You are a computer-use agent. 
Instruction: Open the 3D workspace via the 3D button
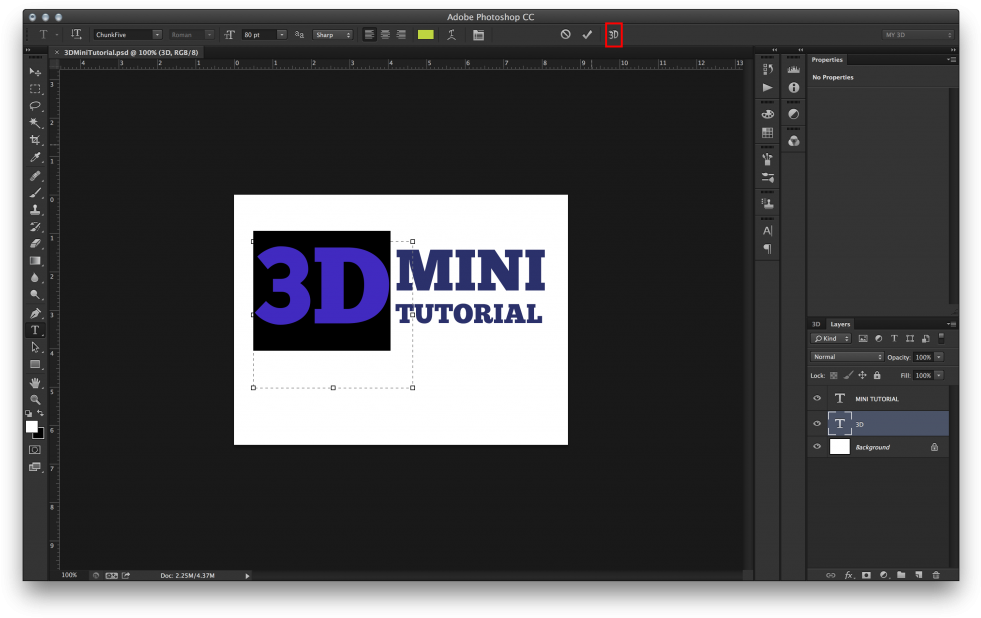pyautogui.click(x=613, y=34)
